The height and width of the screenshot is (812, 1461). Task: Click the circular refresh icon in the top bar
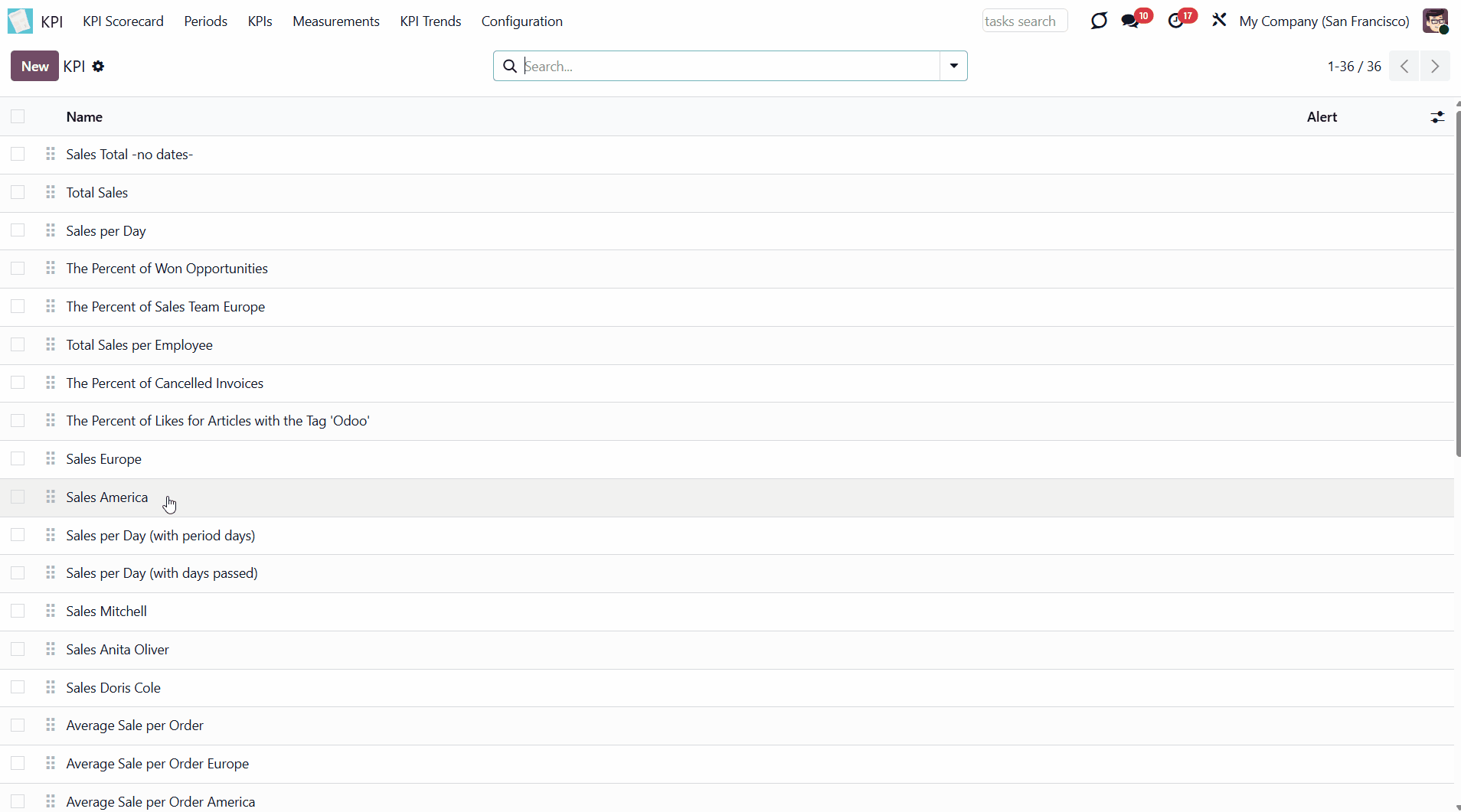tap(1099, 21)
